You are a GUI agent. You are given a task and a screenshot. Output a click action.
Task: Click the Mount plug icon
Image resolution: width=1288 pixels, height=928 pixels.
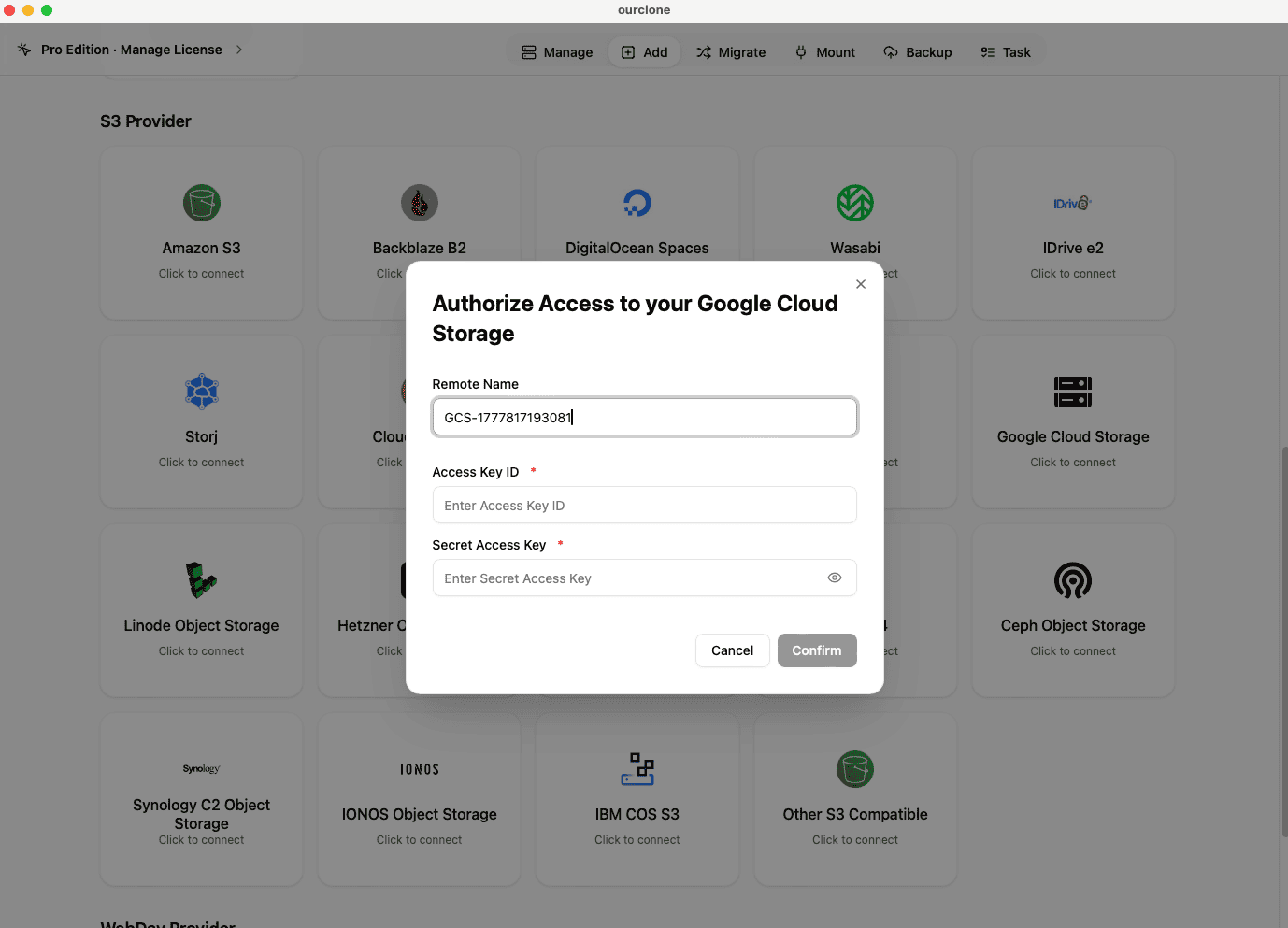point(801,52)
